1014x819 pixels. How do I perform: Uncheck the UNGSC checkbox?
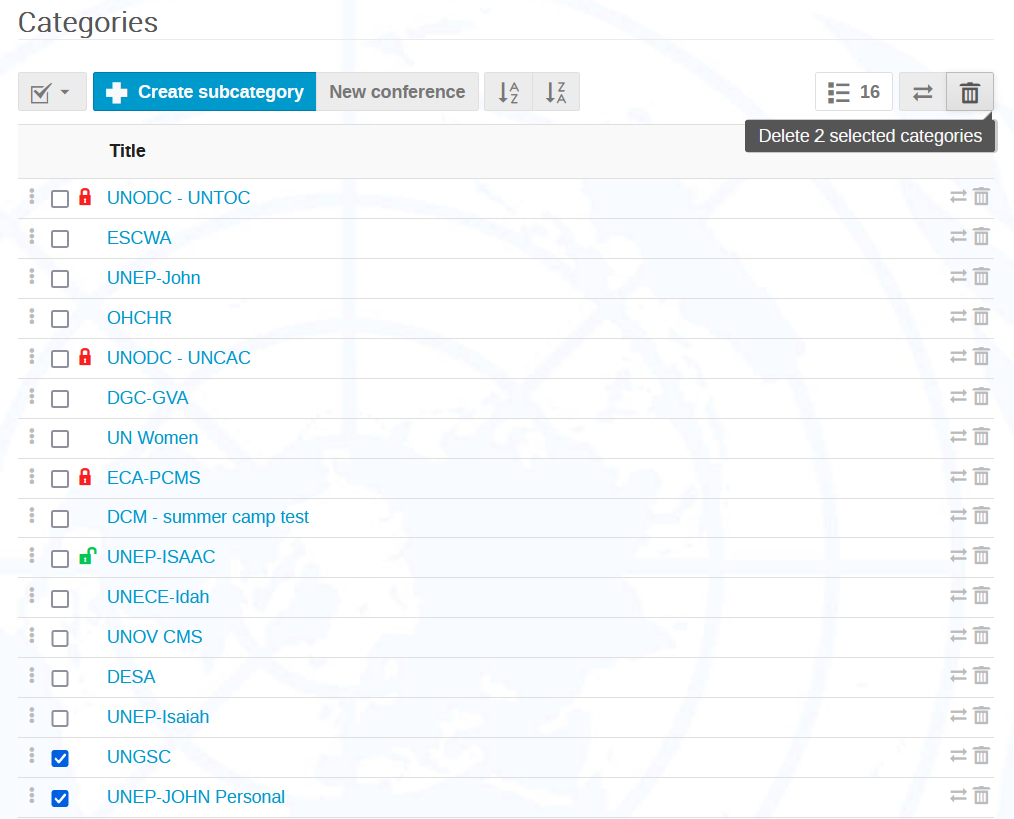click(60, 758)
